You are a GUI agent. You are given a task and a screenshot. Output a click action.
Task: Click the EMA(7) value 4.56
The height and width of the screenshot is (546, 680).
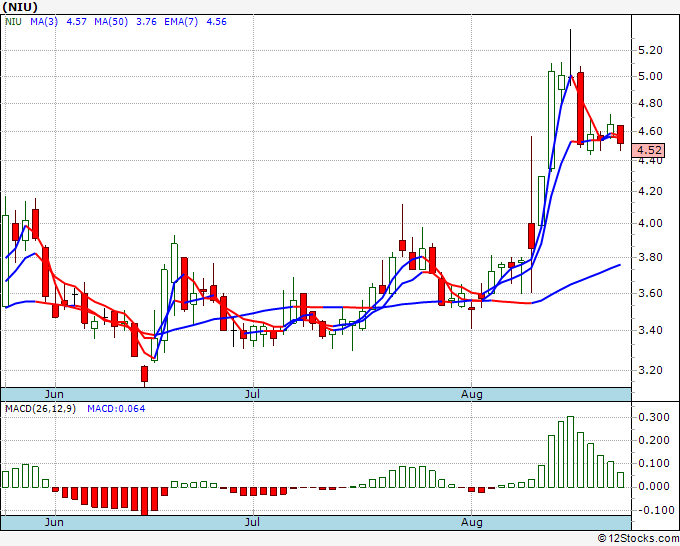[216, 22]
